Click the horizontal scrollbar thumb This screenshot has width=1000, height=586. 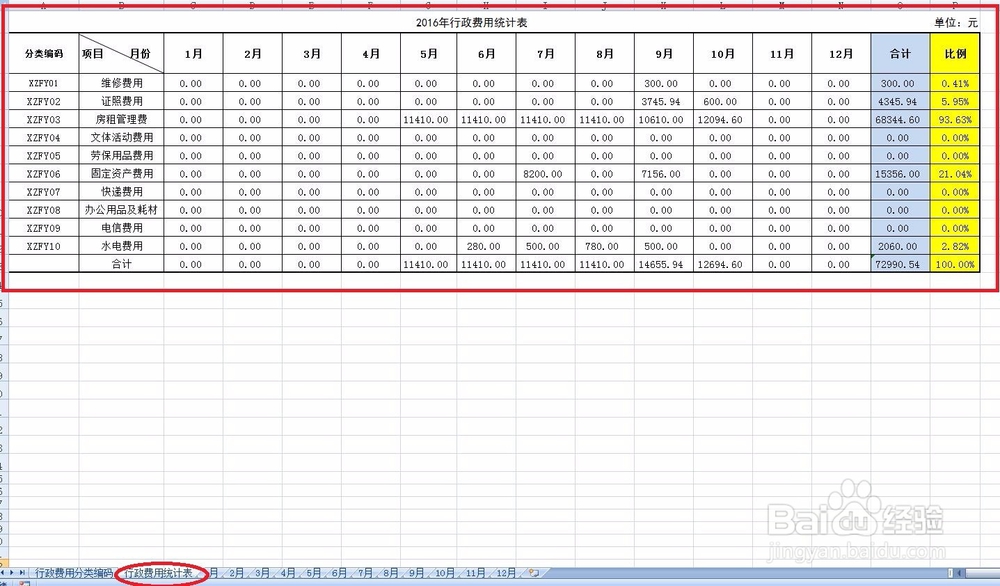point(983,573)
